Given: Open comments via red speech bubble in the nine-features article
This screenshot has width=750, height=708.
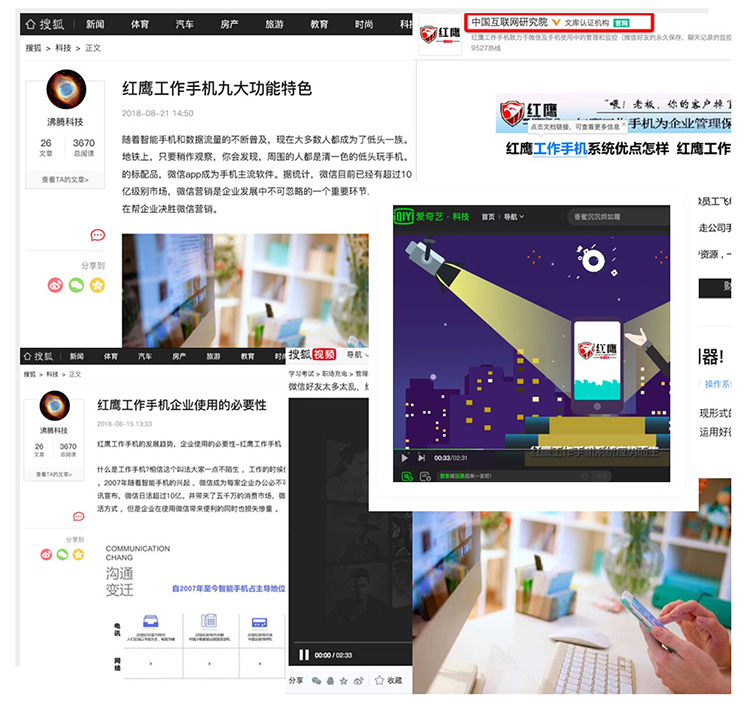Looking at the screenshot, I should tap(97, 235).
